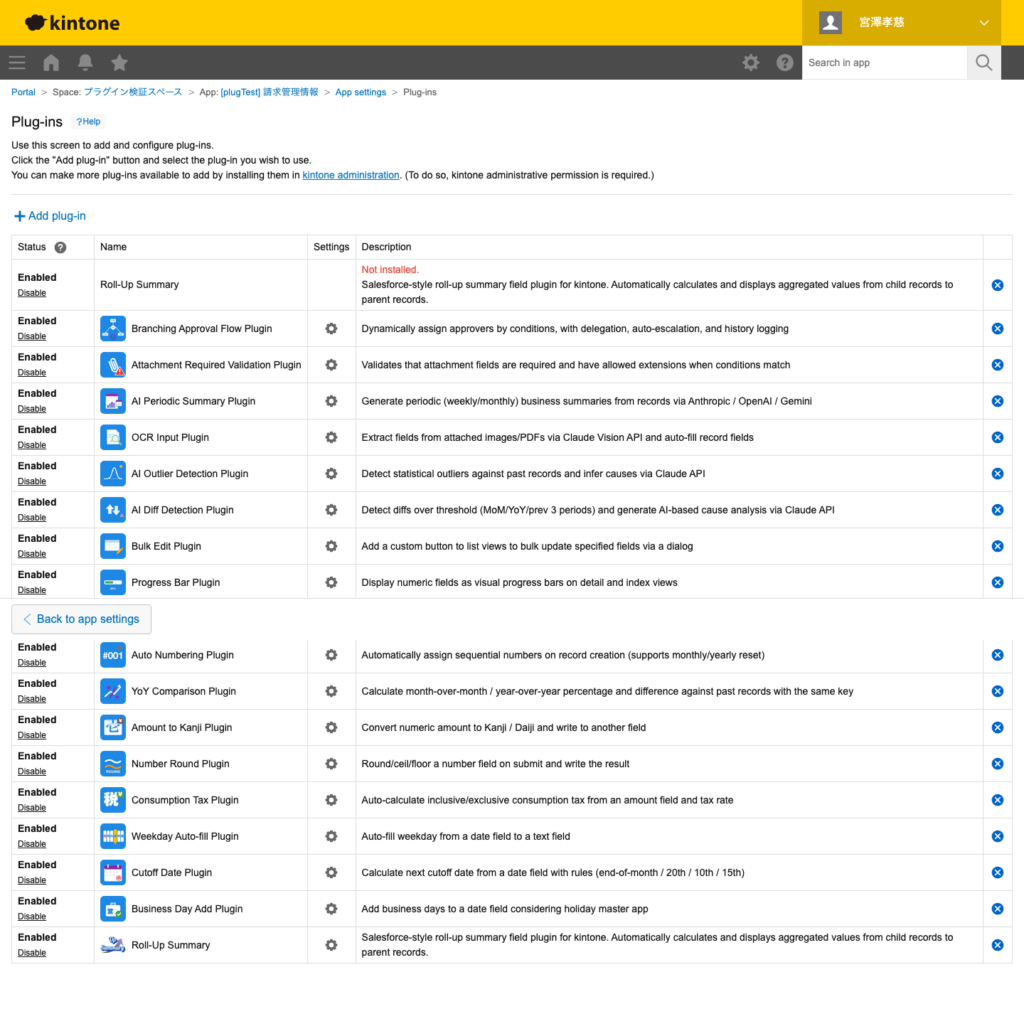This screenshot has height=1009, width=1024.
Task: Open the header settings gear menu
Action: coord(750,63)
